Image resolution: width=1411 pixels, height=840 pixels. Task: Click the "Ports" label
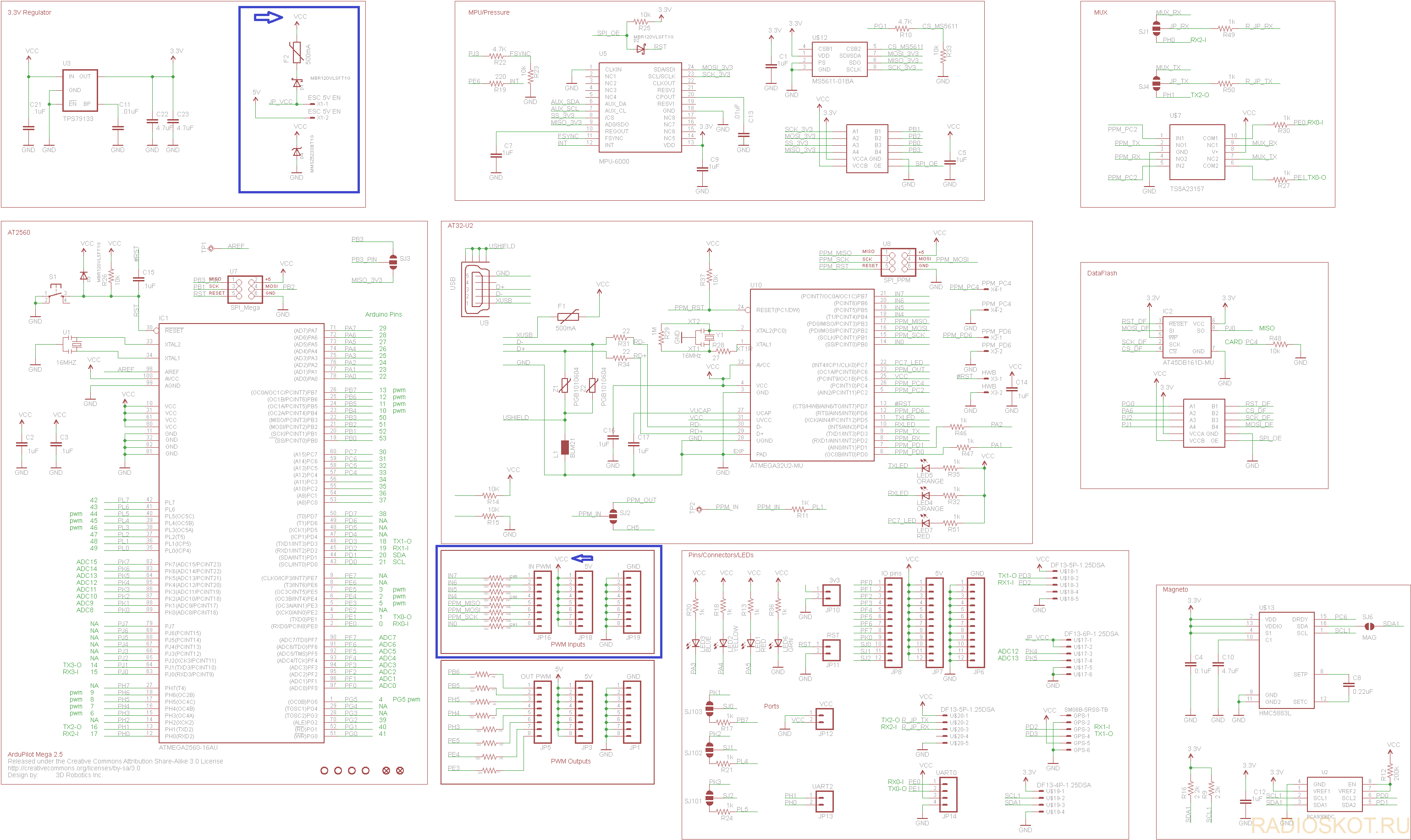click(x=771, y=706)
